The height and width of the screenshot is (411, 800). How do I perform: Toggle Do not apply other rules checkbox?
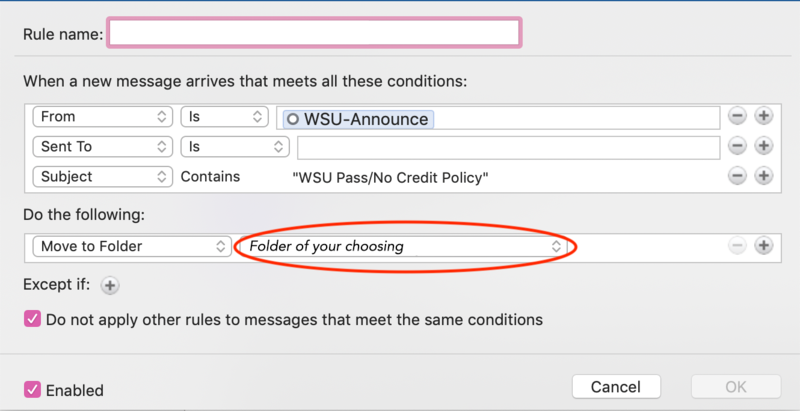click(33, 320)
